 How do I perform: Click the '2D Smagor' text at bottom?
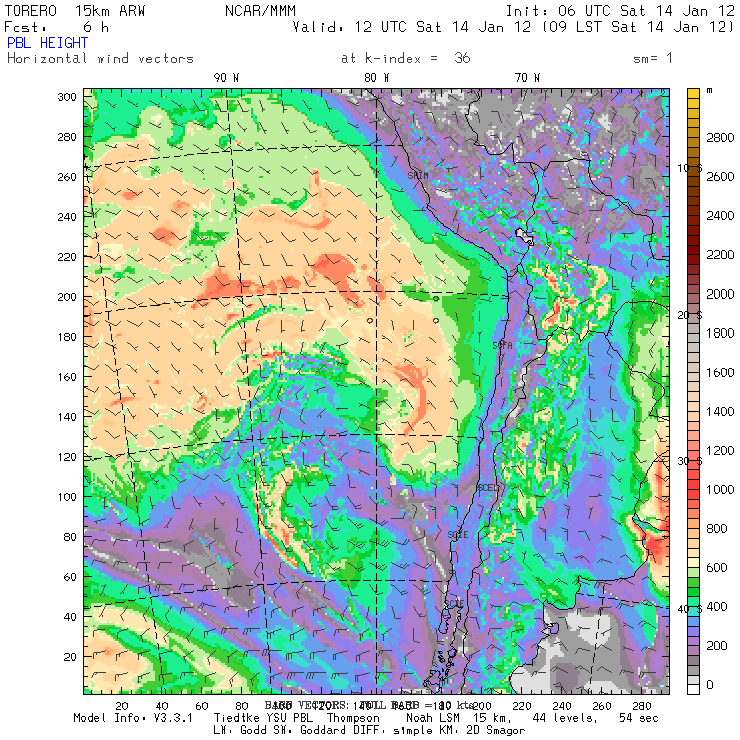click(x=495, y=731)
